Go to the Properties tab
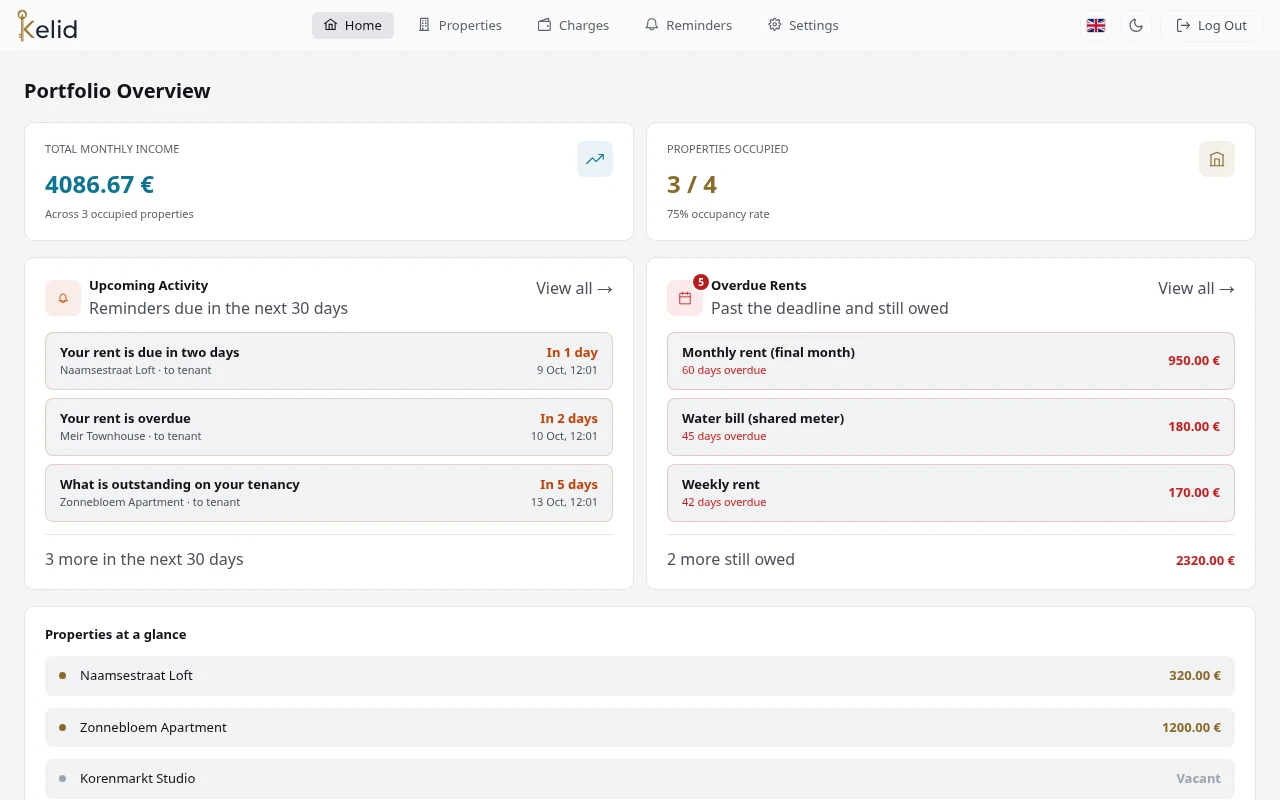 (x=460, y=25)
